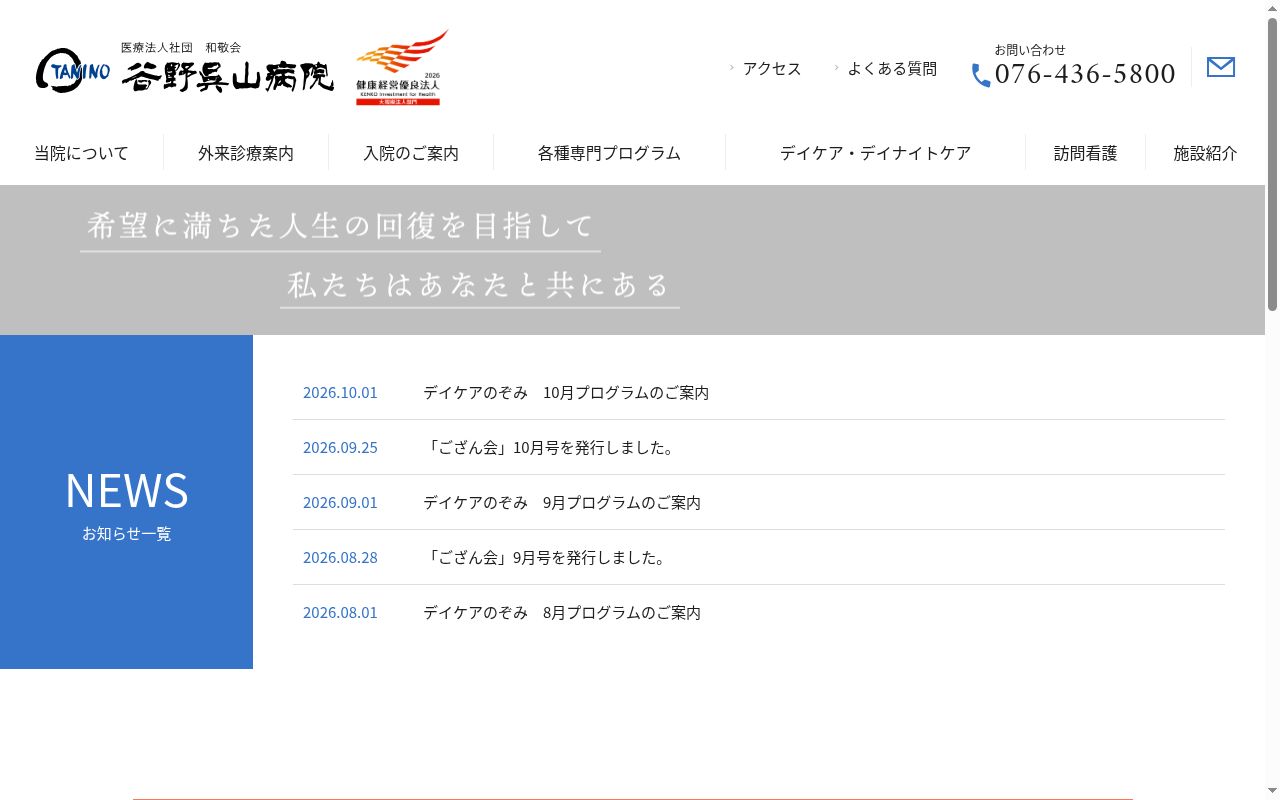Go to 各種専門プログラム menu
Image resolution: width=1280 pixels, height=800 pixels.
click(x=609, y=153)
